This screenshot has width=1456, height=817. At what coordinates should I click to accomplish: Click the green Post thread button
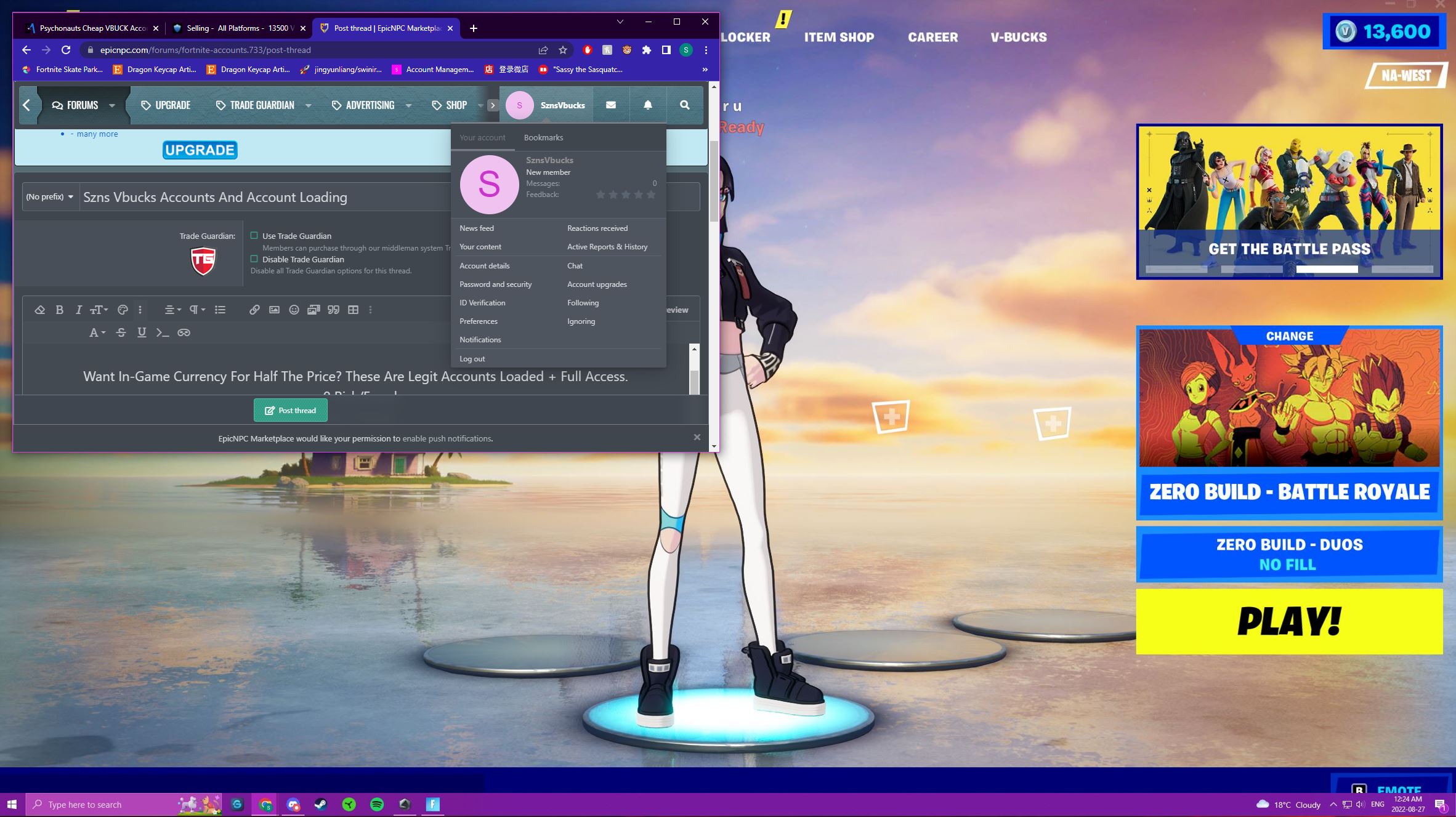[x=291, y=410]
